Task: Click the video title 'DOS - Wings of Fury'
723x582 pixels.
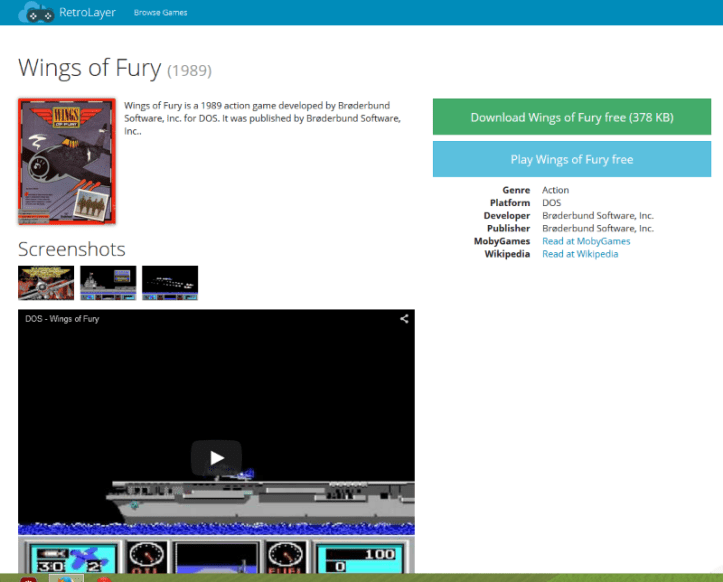Action: click(62, 319)
